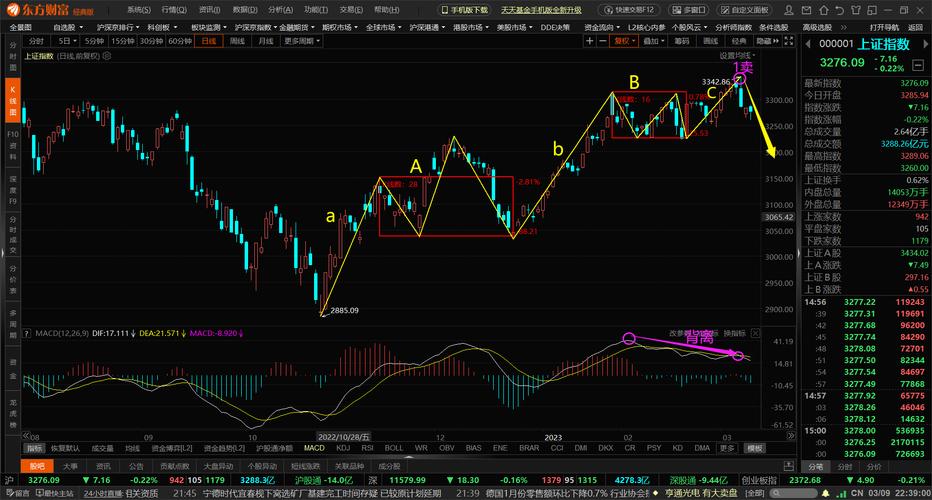Open 复权 dropdown
The width and height of the screenshot is (932, 500).
(624, 42)
